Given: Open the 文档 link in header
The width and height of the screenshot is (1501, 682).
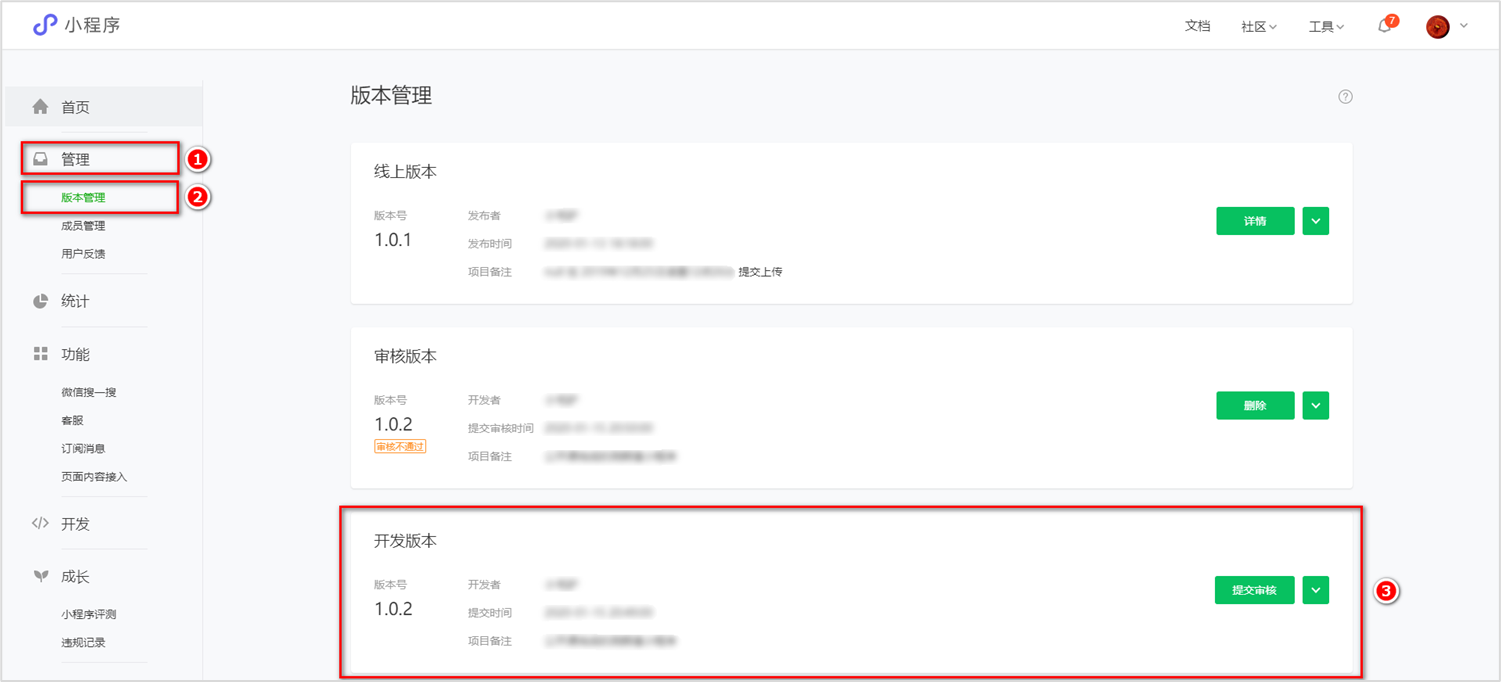Looking at the screenshot, I should click(1197, 26).
